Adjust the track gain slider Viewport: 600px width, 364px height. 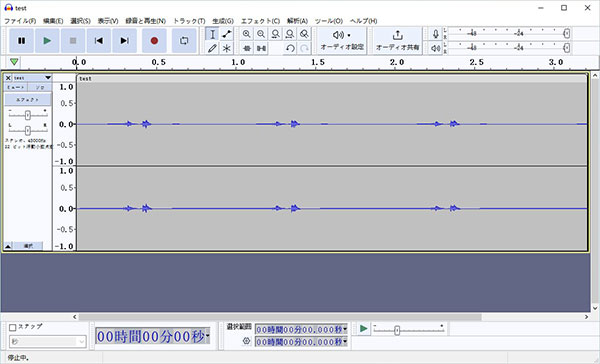pos(28,115)
